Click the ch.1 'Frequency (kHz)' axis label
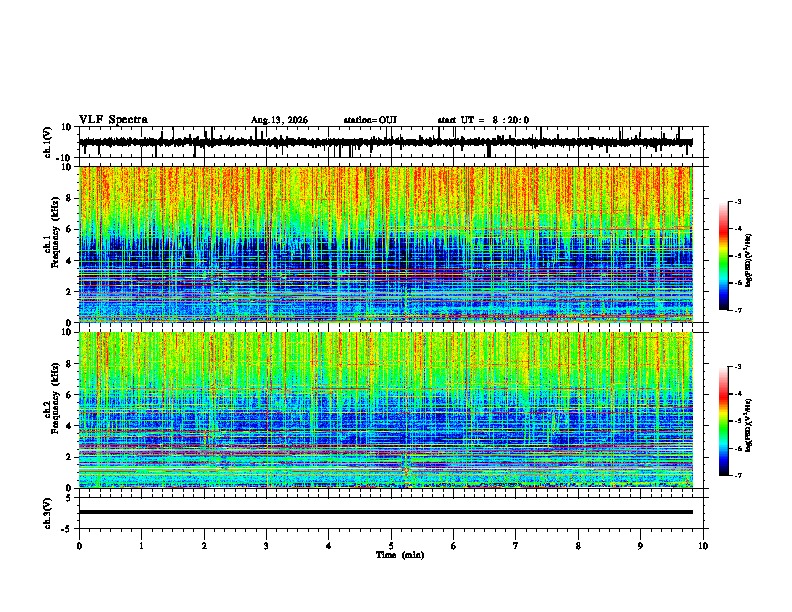The image size is (792, 612). pyautogui.click(x=55, y=233)
